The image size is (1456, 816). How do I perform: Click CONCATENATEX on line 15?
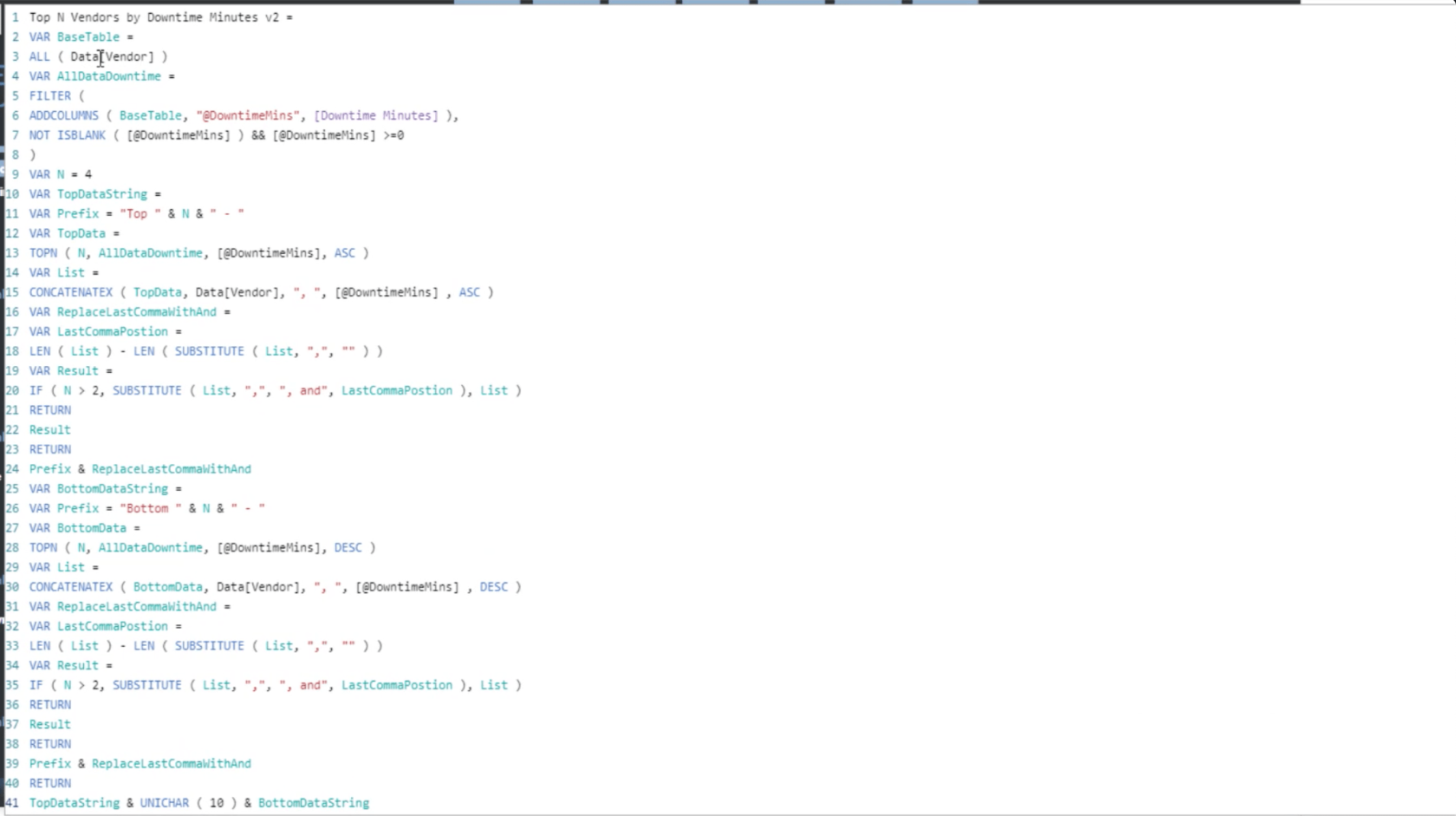[x=71, y=292]
